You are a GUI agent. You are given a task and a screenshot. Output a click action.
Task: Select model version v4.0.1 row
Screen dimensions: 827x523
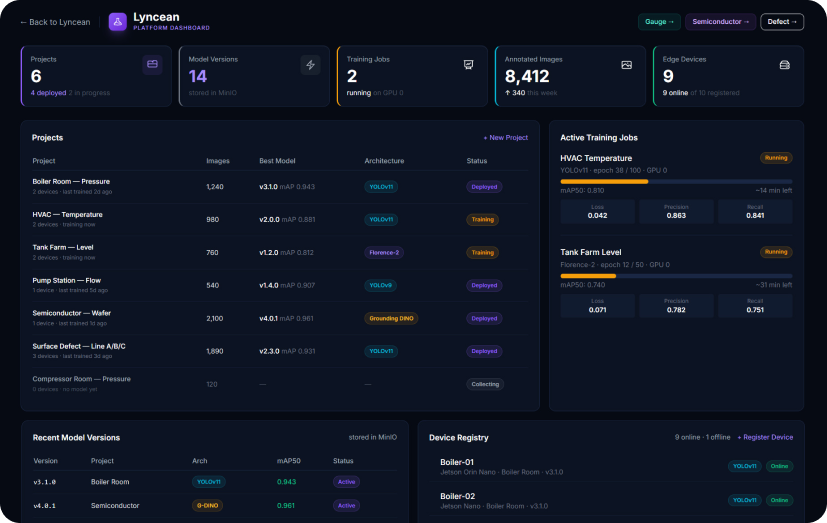[x=215, y=506]
